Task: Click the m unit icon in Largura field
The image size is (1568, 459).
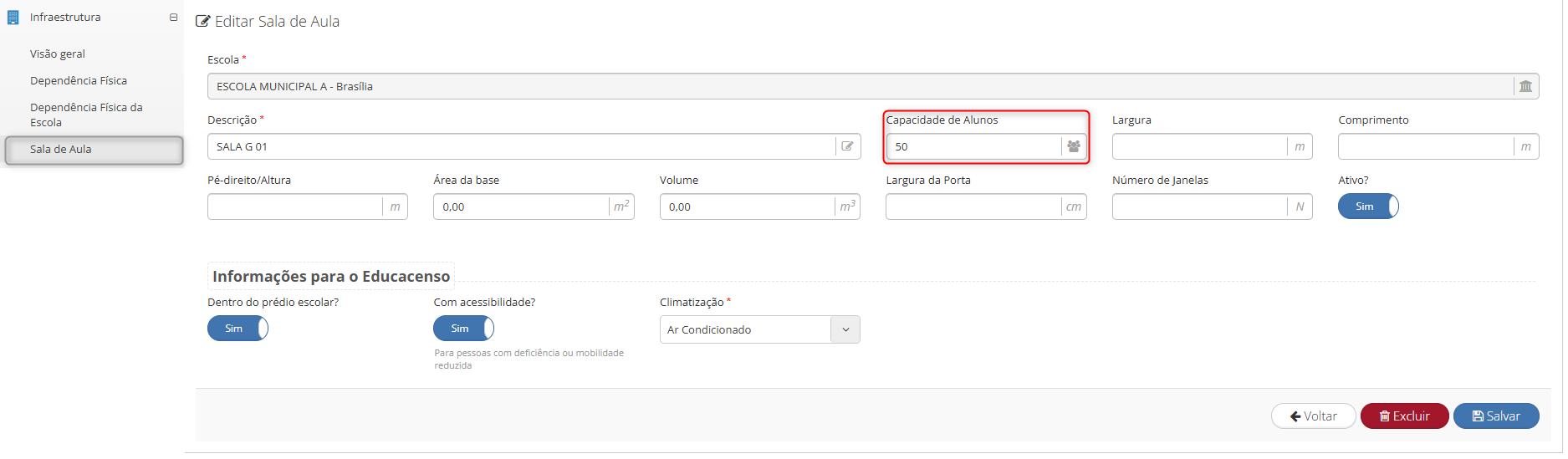Action: click(x=1300, y=146)
